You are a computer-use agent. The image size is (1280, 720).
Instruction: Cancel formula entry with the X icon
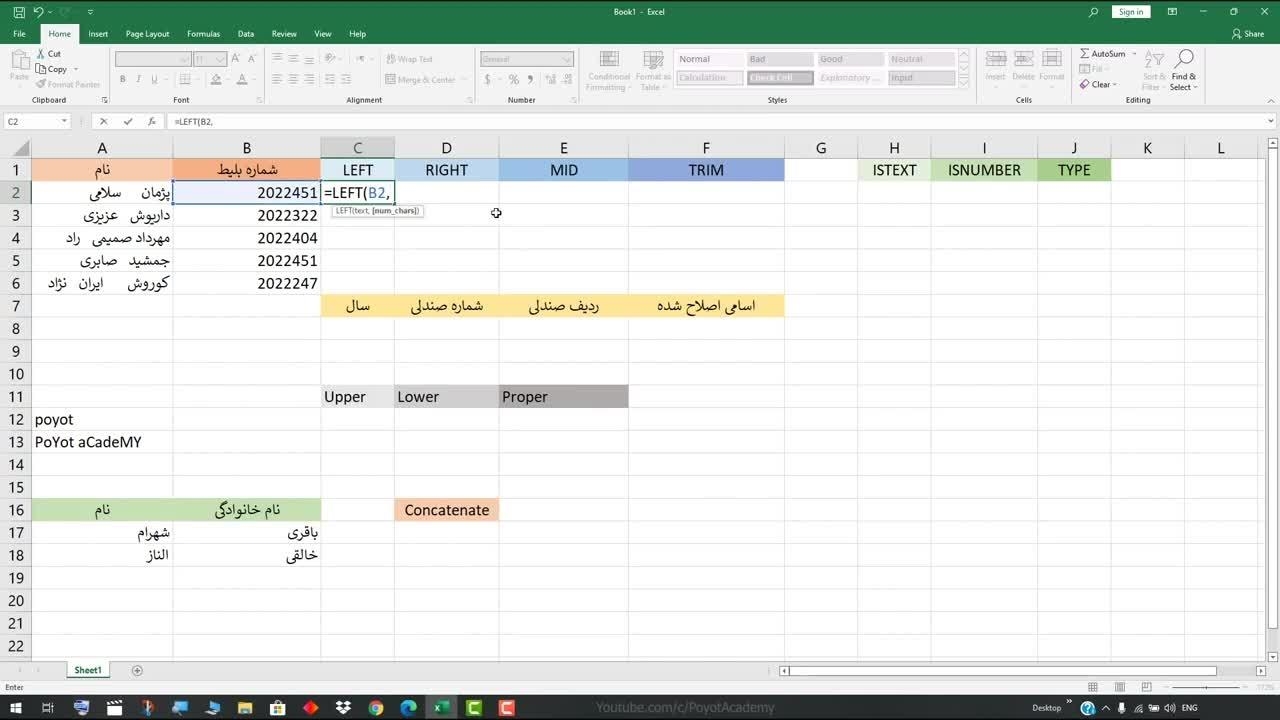coord(103,121)
